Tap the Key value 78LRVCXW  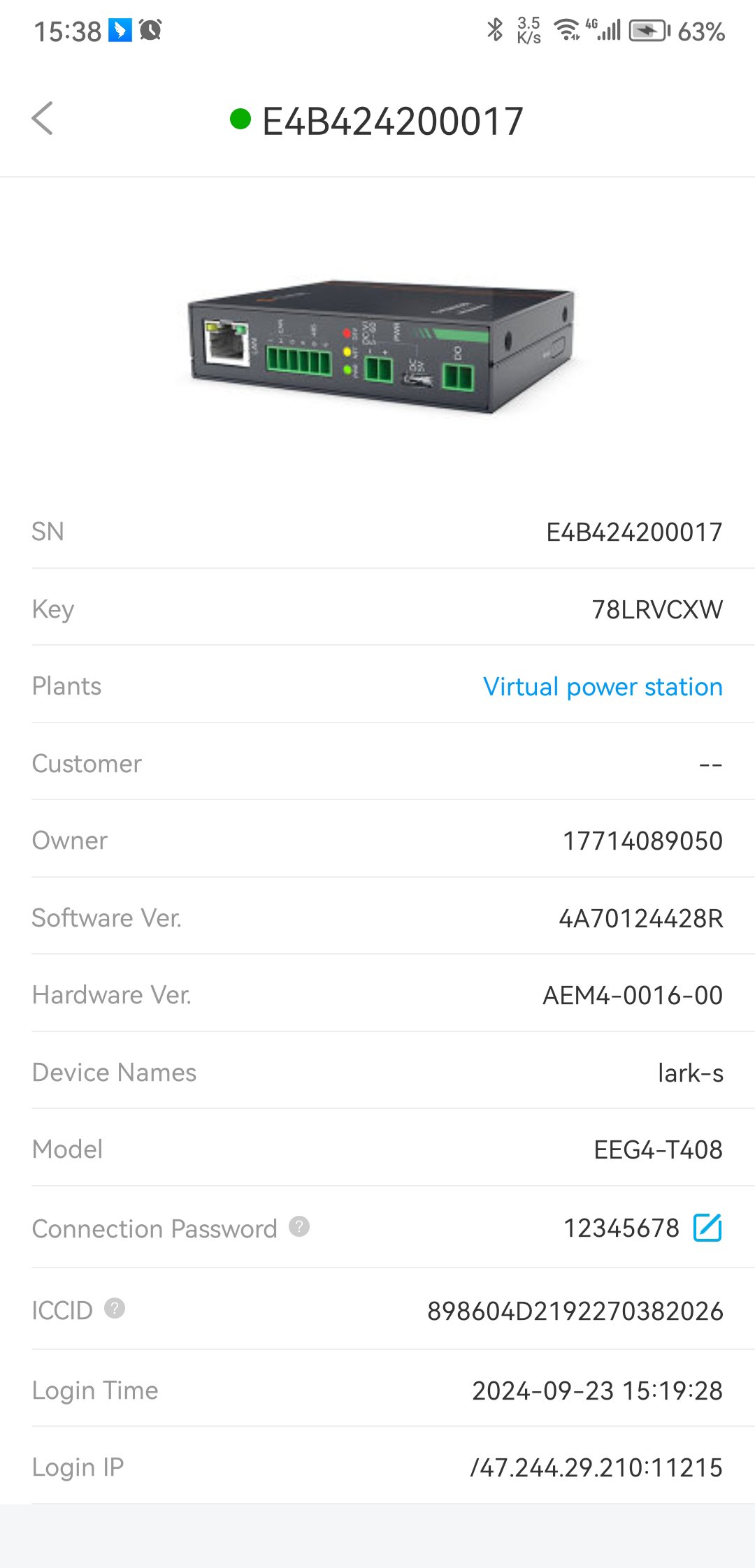pyautogui.click(x=656, y=610)
